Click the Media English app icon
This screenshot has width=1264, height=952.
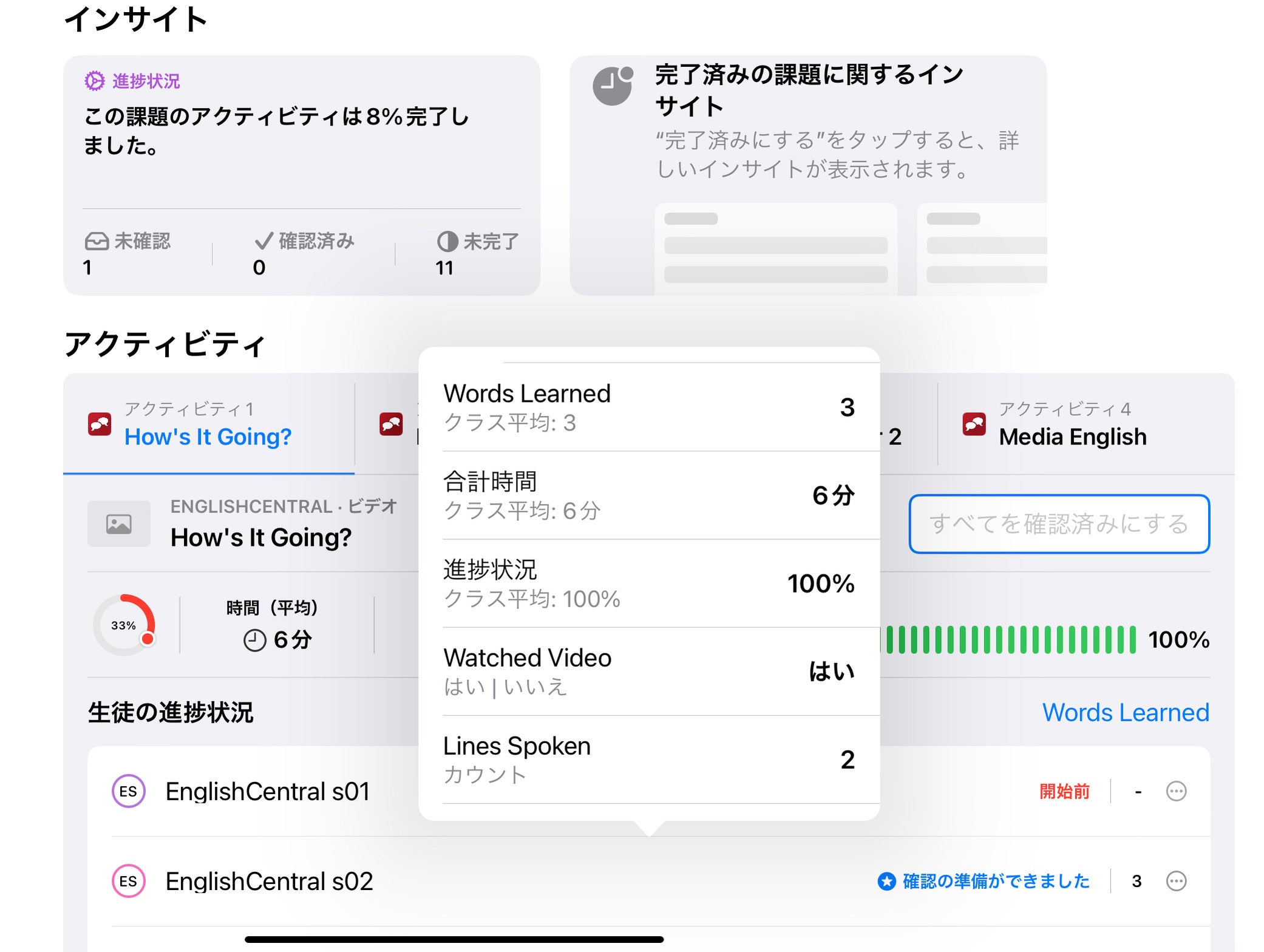[x=974, y=424]
